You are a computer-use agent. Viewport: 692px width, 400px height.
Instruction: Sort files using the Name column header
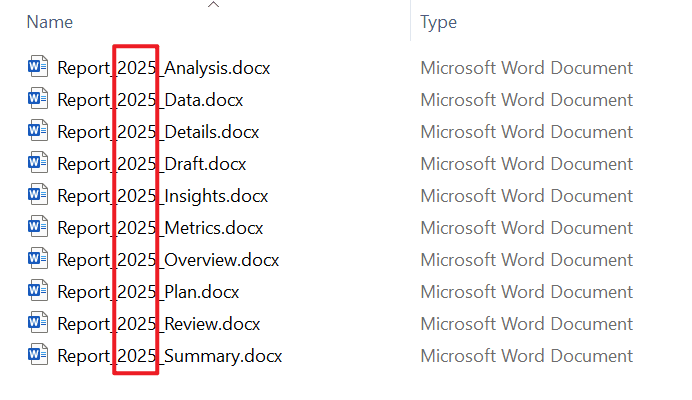50,22
